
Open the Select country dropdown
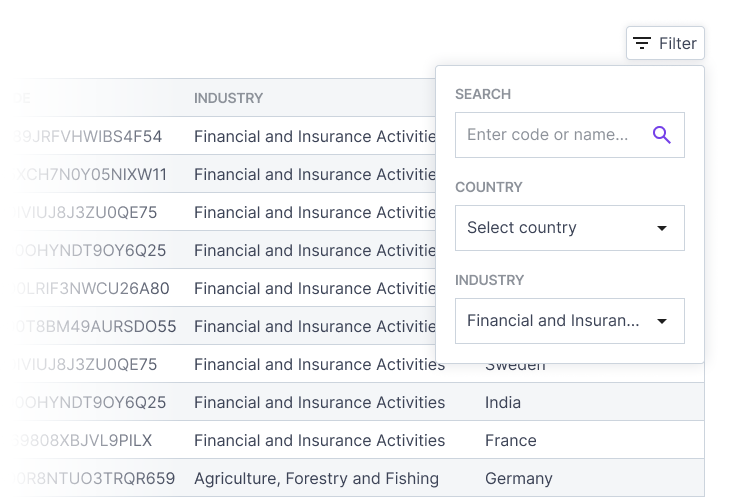coord(570,228)
